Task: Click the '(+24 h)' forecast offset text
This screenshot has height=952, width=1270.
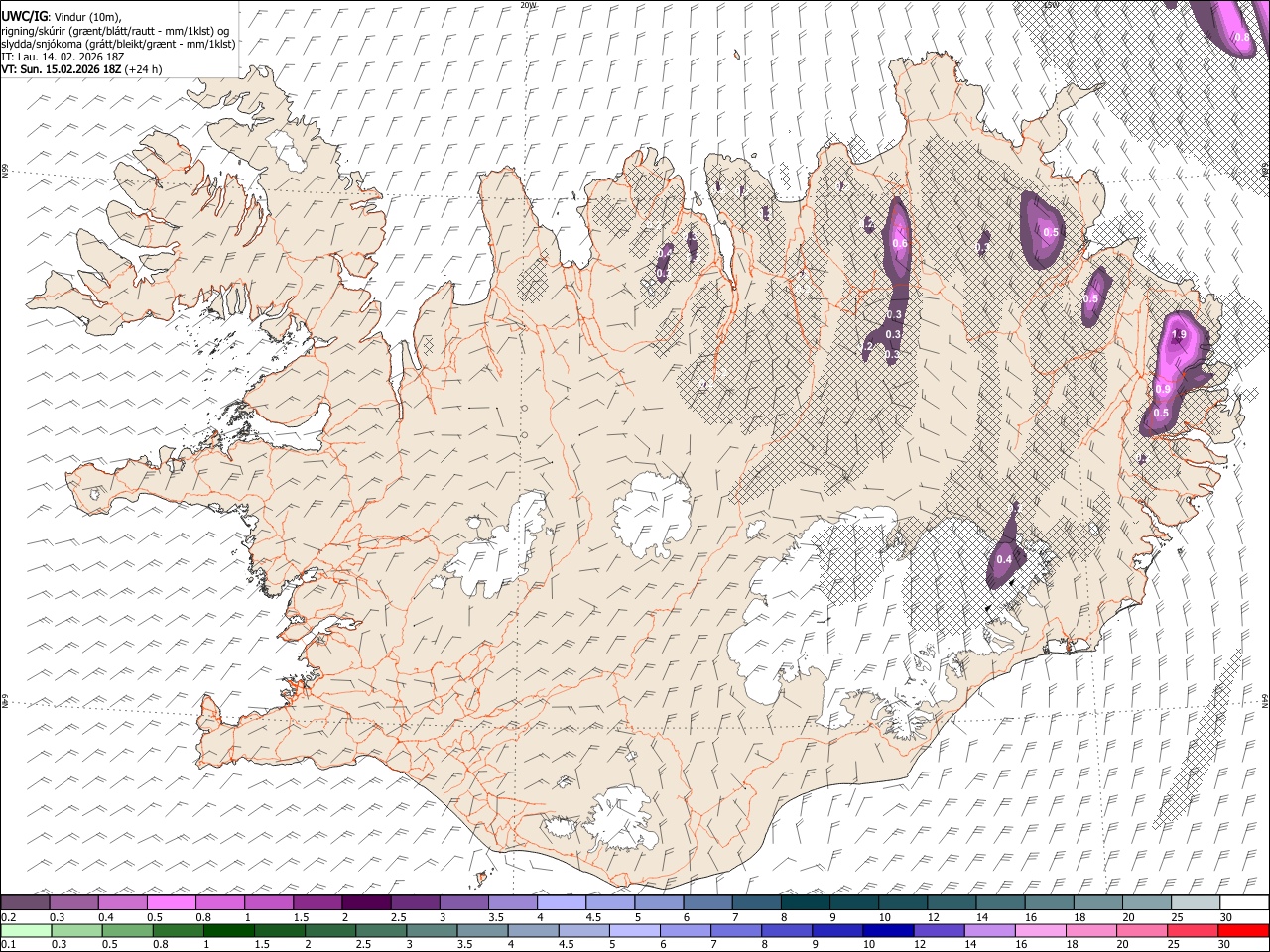Action: 145,69
